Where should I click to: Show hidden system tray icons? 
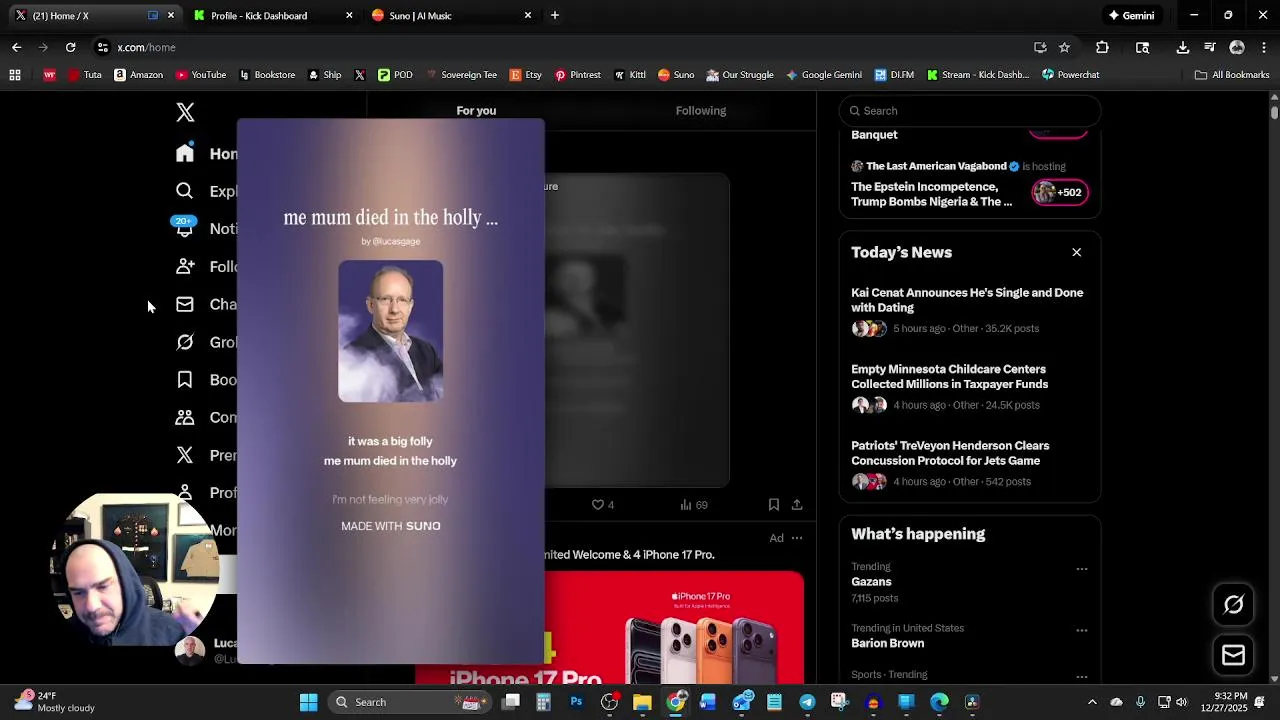click(x=1092, y=702)
